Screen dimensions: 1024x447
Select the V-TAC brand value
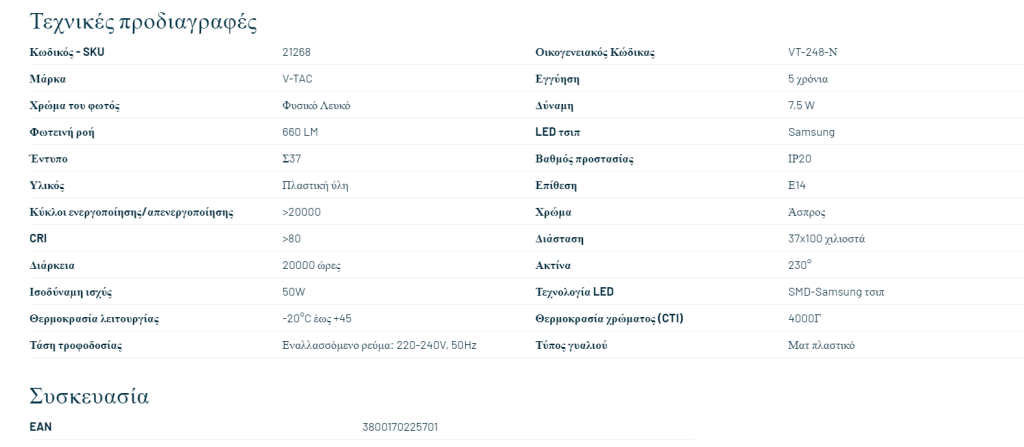click(297, 79)
